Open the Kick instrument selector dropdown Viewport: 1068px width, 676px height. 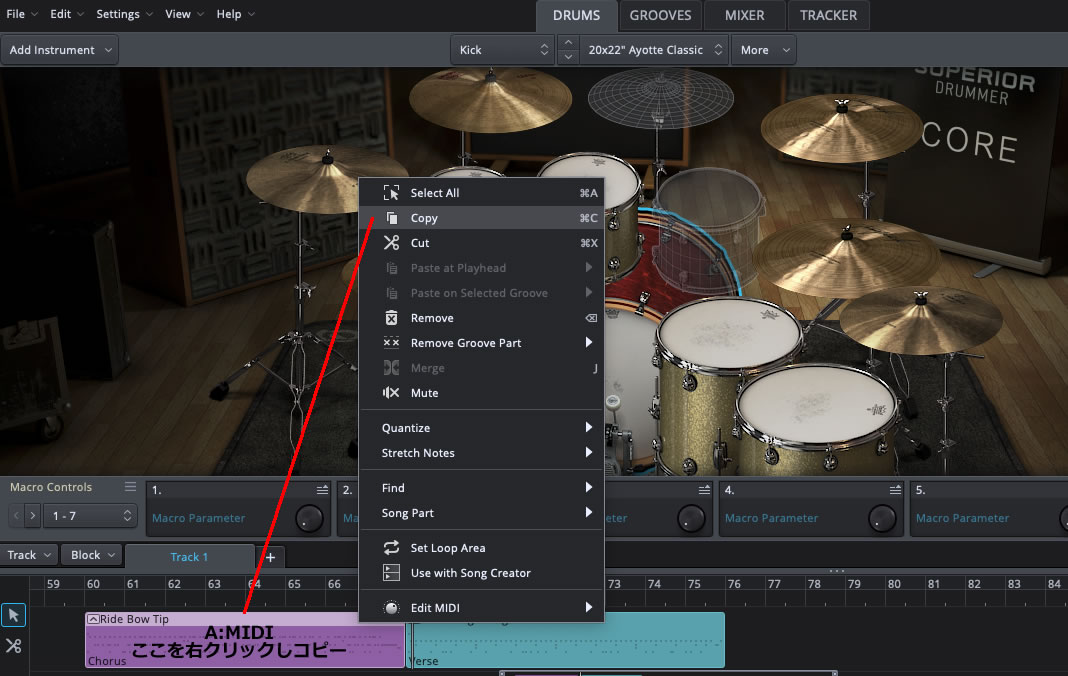503,50
